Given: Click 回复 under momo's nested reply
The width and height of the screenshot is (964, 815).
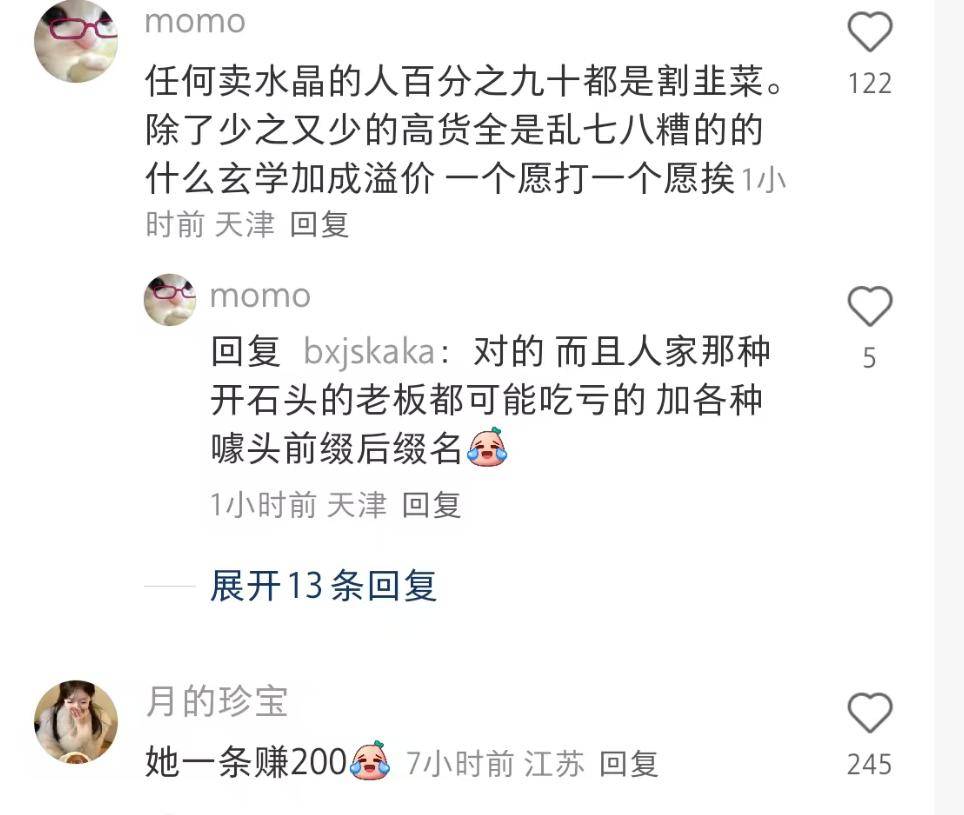Looking at the screenshot, I should click(432, 505).
